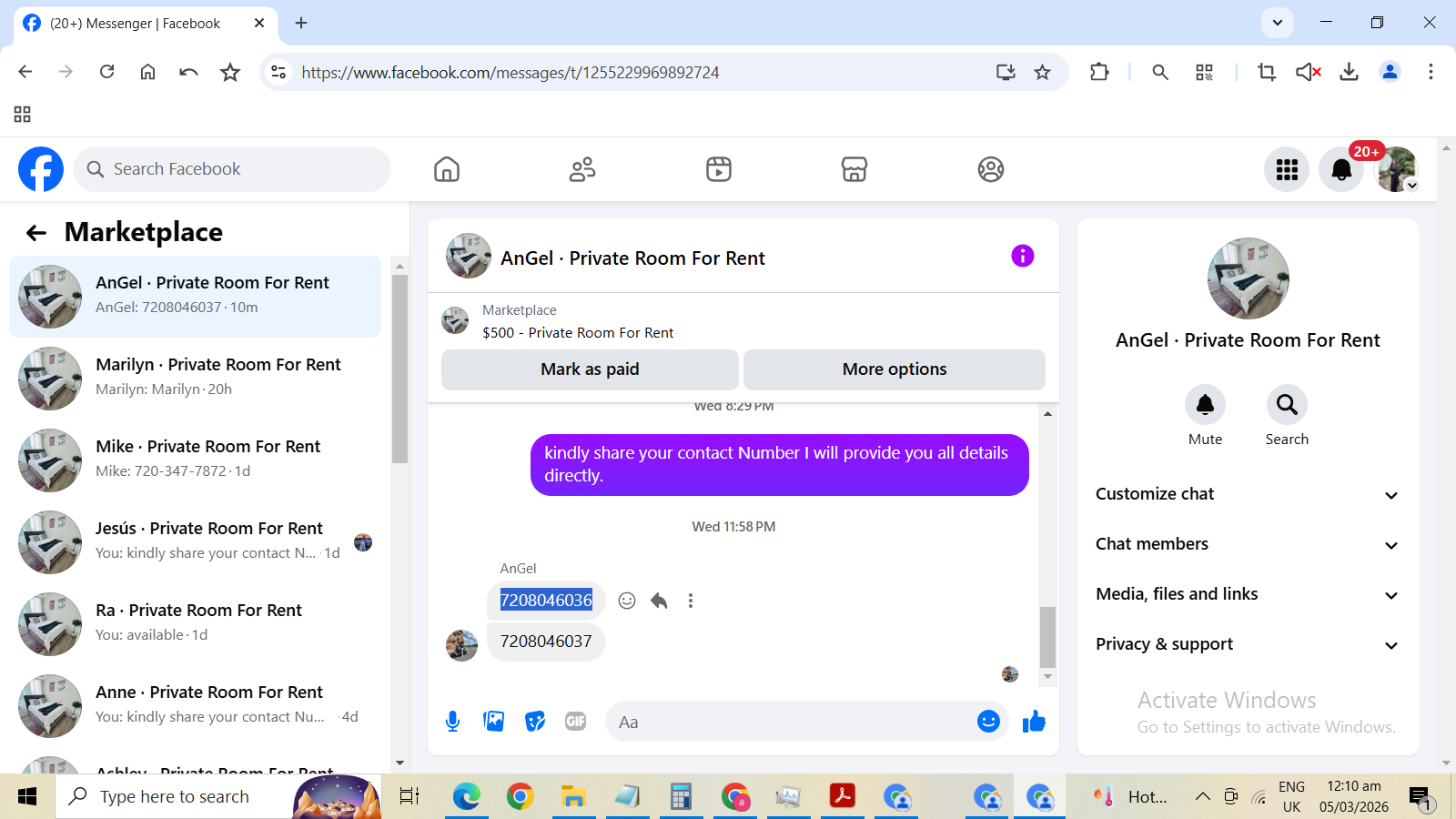Open Anne Private Room For Rent conversation
This screenshot has width=1456, height=819.
click(x=195, y=706)
